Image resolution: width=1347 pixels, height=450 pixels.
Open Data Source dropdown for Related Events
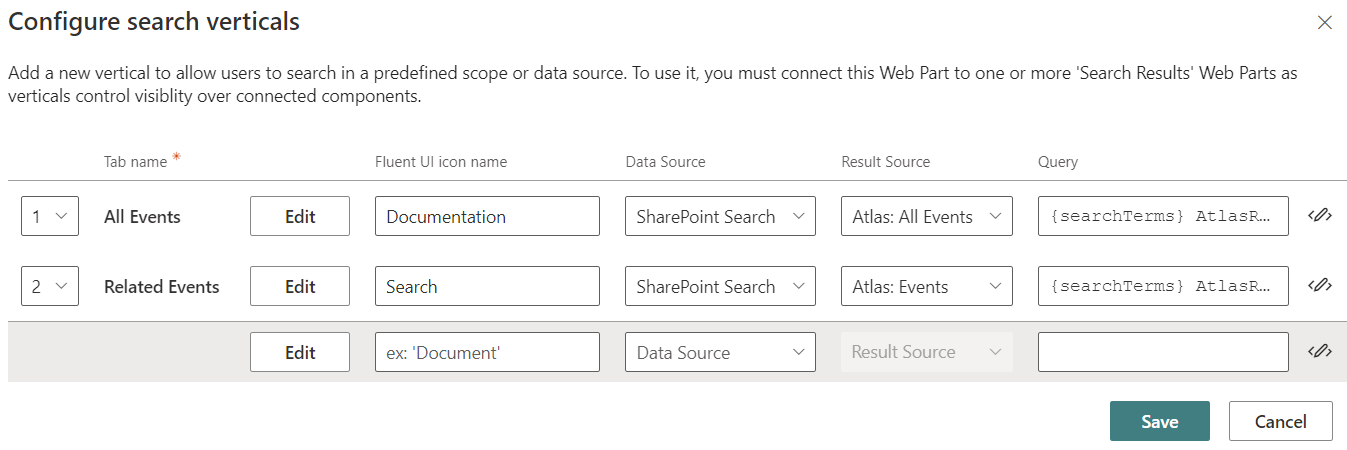720,286
